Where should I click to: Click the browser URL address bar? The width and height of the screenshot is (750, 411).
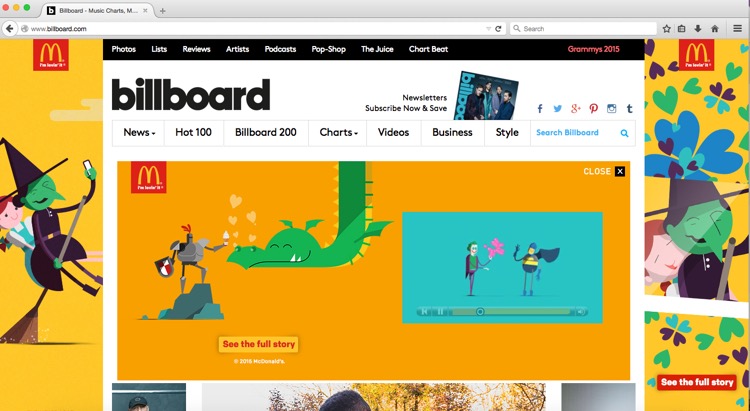256,29
